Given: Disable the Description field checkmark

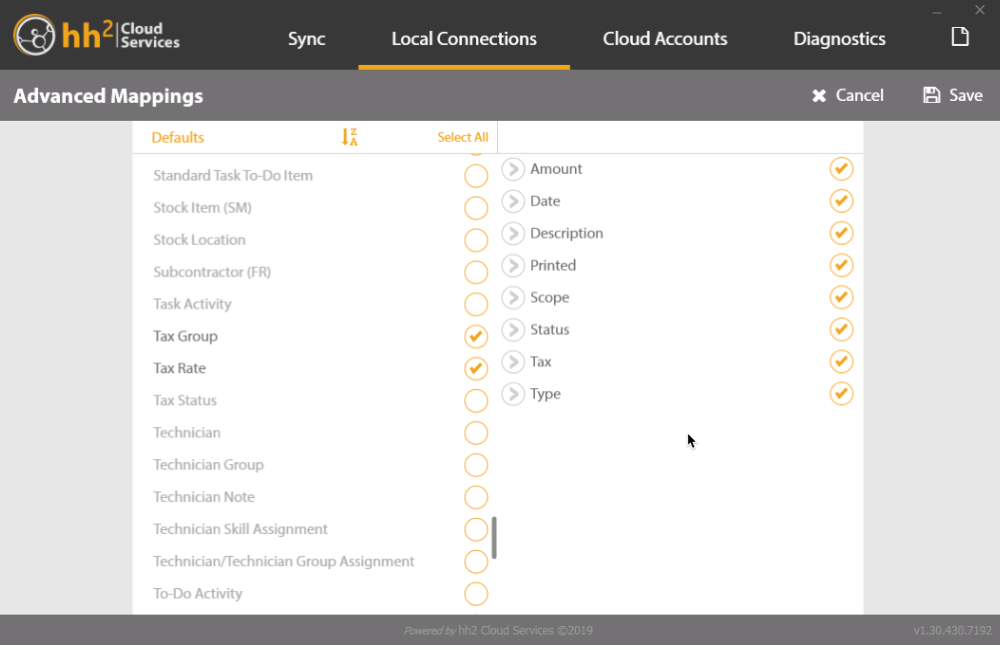Looking at the screenshot, I should (x=841, y=233).
